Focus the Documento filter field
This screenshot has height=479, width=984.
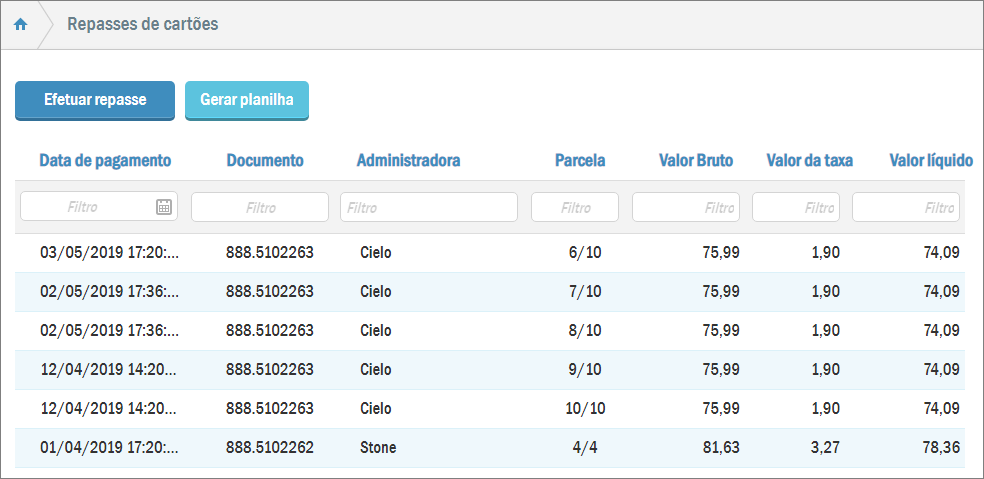260,207
